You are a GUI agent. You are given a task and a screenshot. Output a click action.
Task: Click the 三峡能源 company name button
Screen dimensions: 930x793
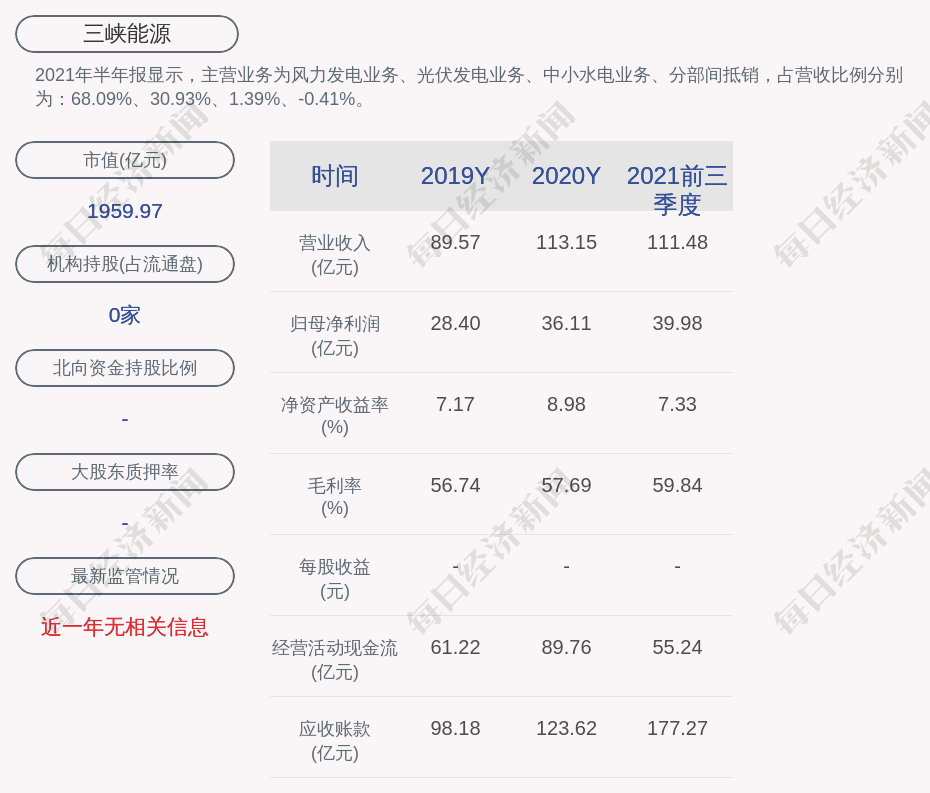click(x=127, y=34)
